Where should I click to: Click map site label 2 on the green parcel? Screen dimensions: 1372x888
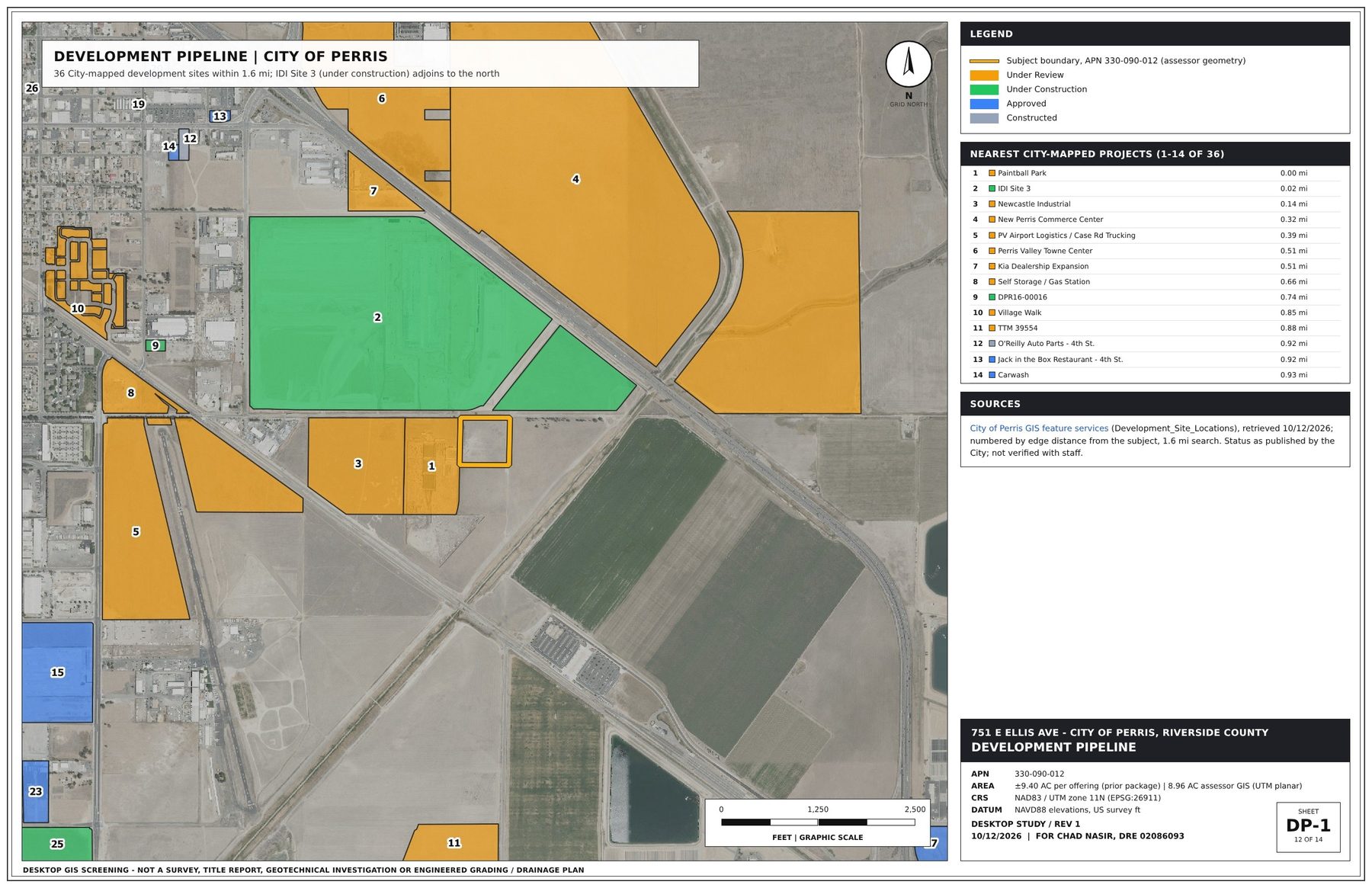point(377,317)
